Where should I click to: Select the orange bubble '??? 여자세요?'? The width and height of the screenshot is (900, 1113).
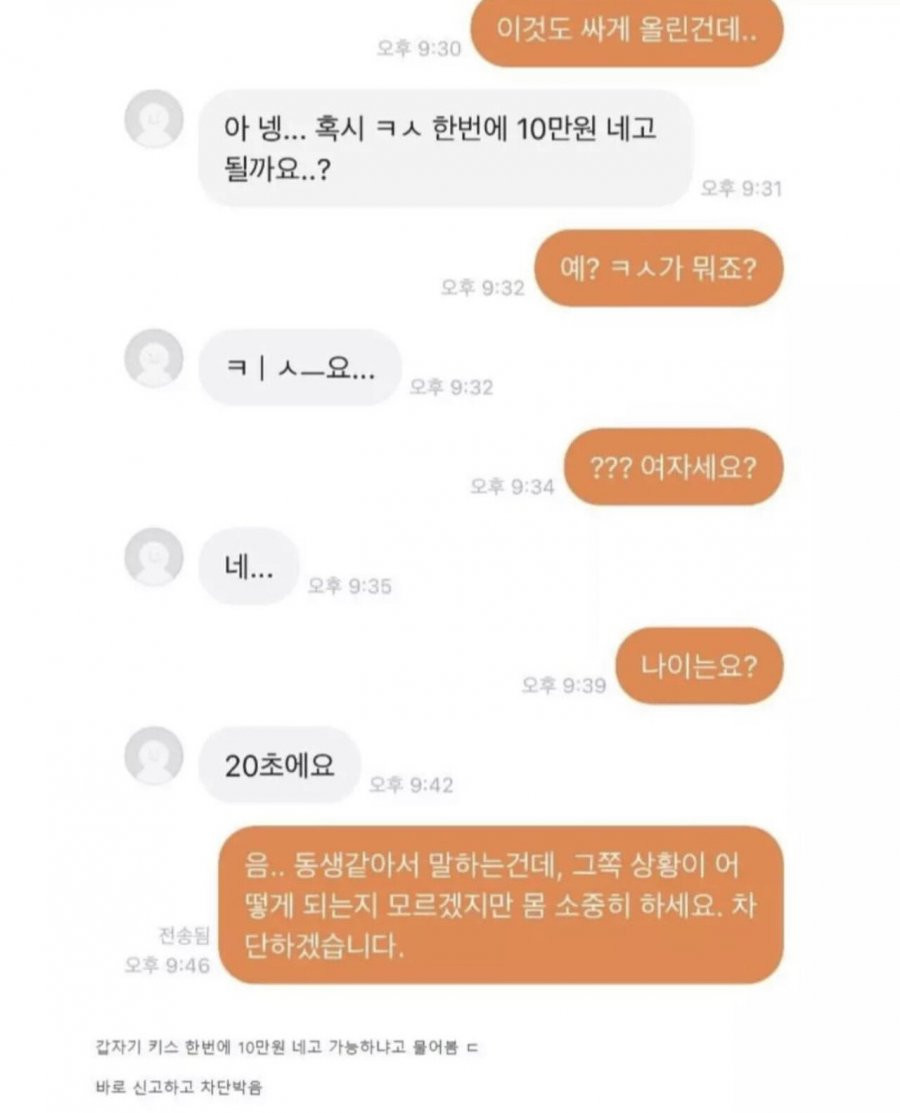674,467
